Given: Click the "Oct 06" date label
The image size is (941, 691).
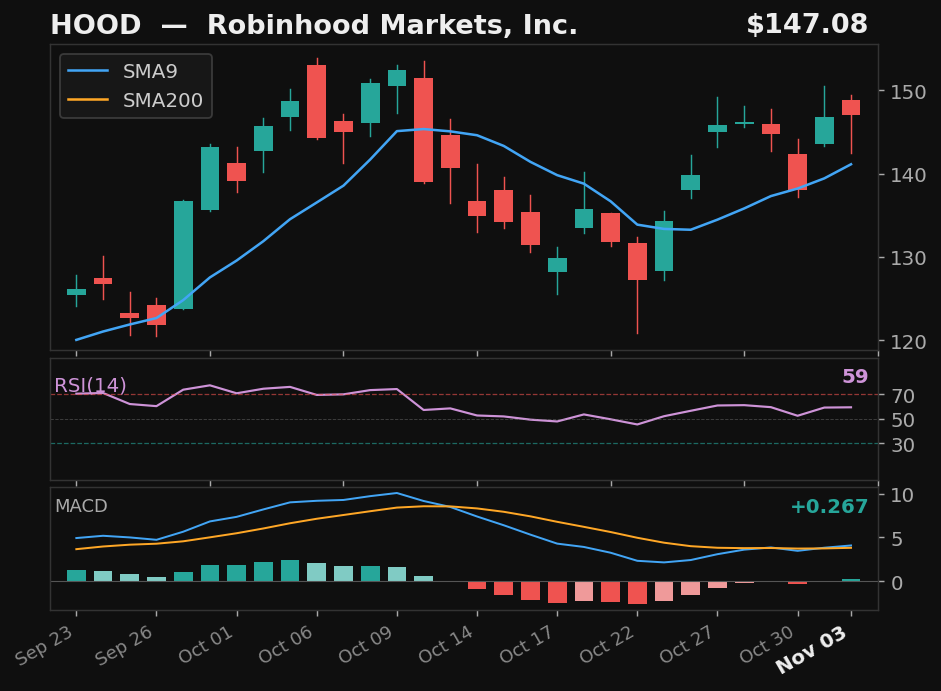Looking at the screenshot, I should (286, 644).
